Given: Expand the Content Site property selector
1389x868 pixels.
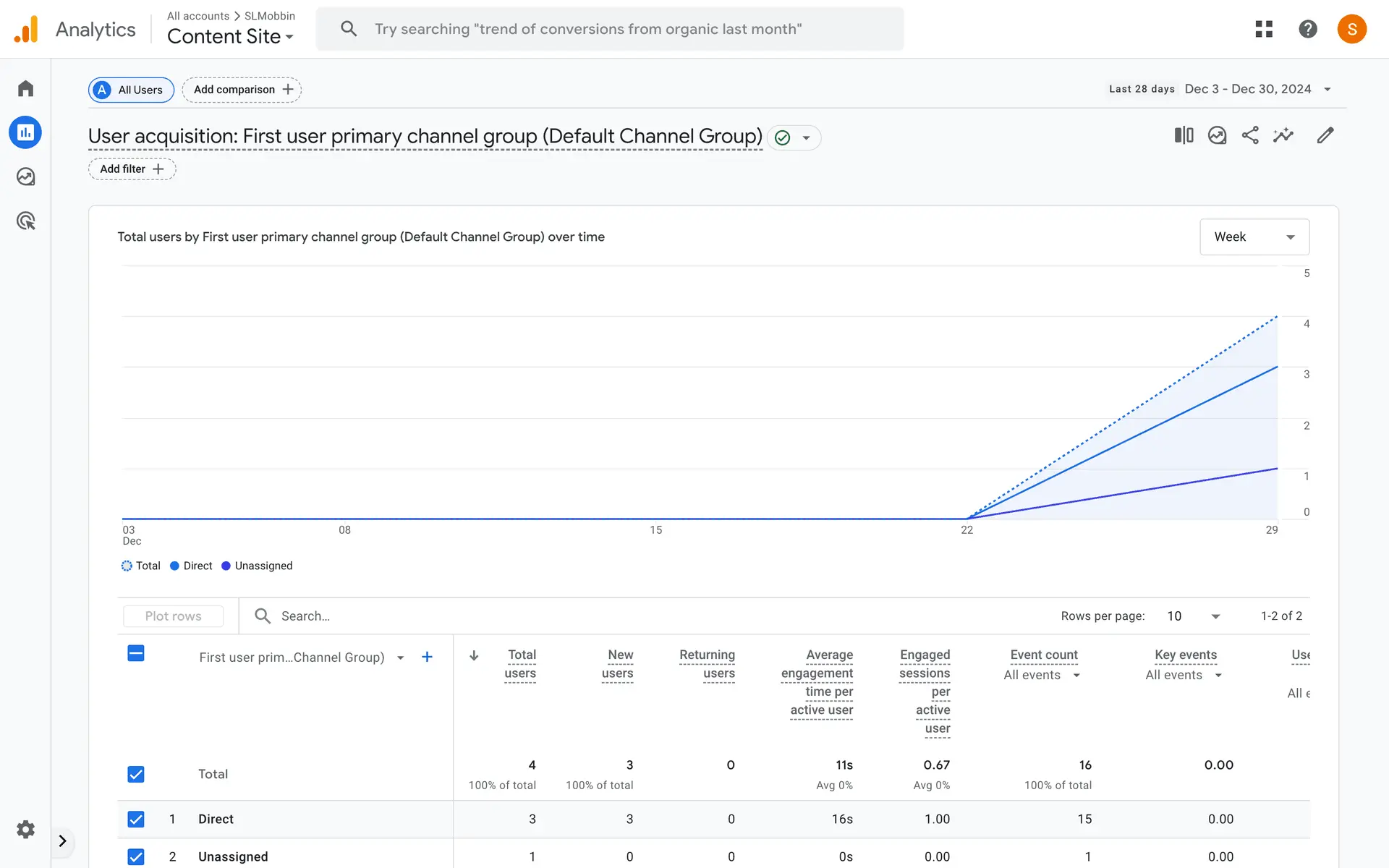Looking at the screenshot, I should point(230,36).
